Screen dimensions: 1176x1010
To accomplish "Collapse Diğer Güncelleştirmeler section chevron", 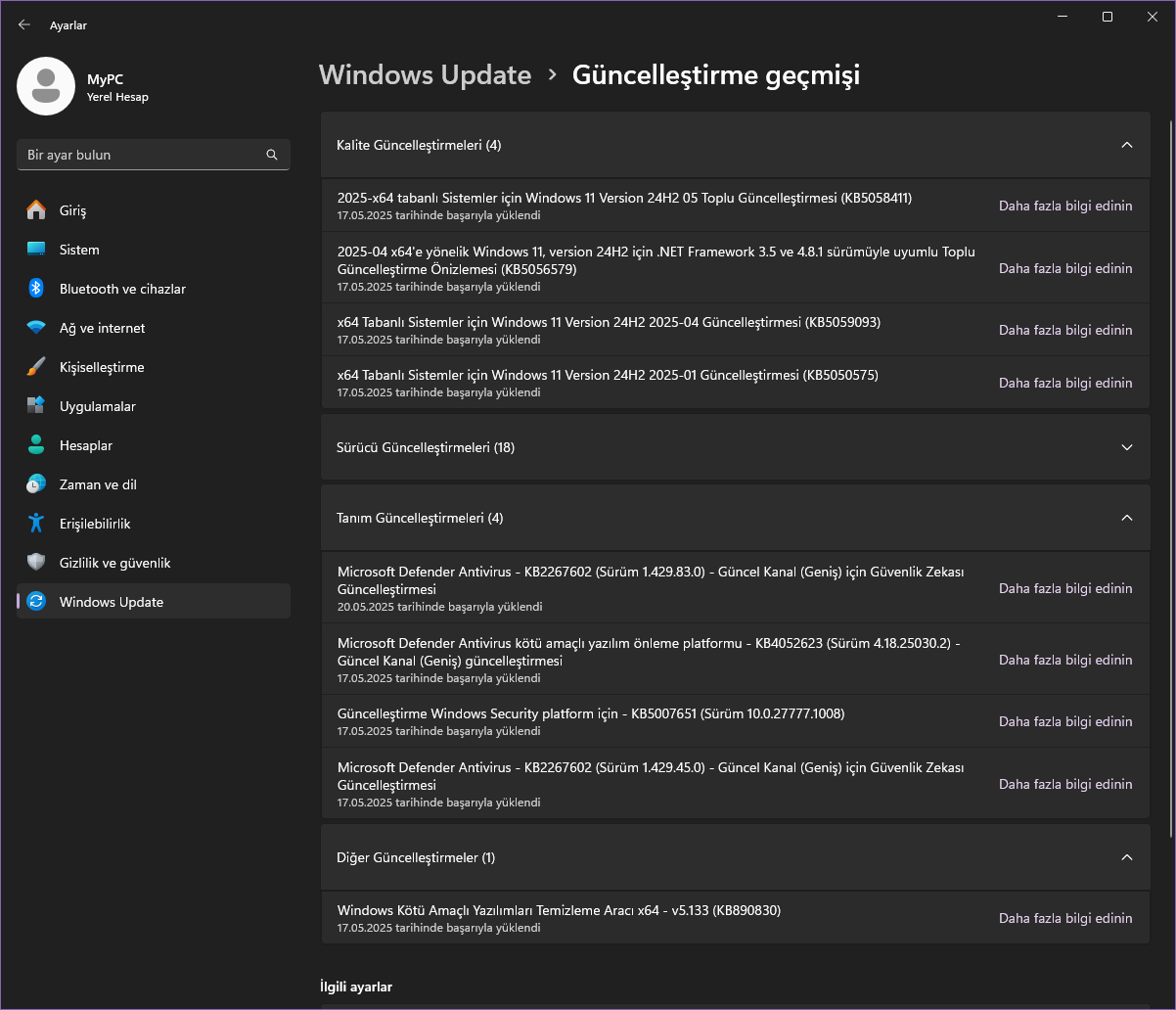I will pos(1127,857).
